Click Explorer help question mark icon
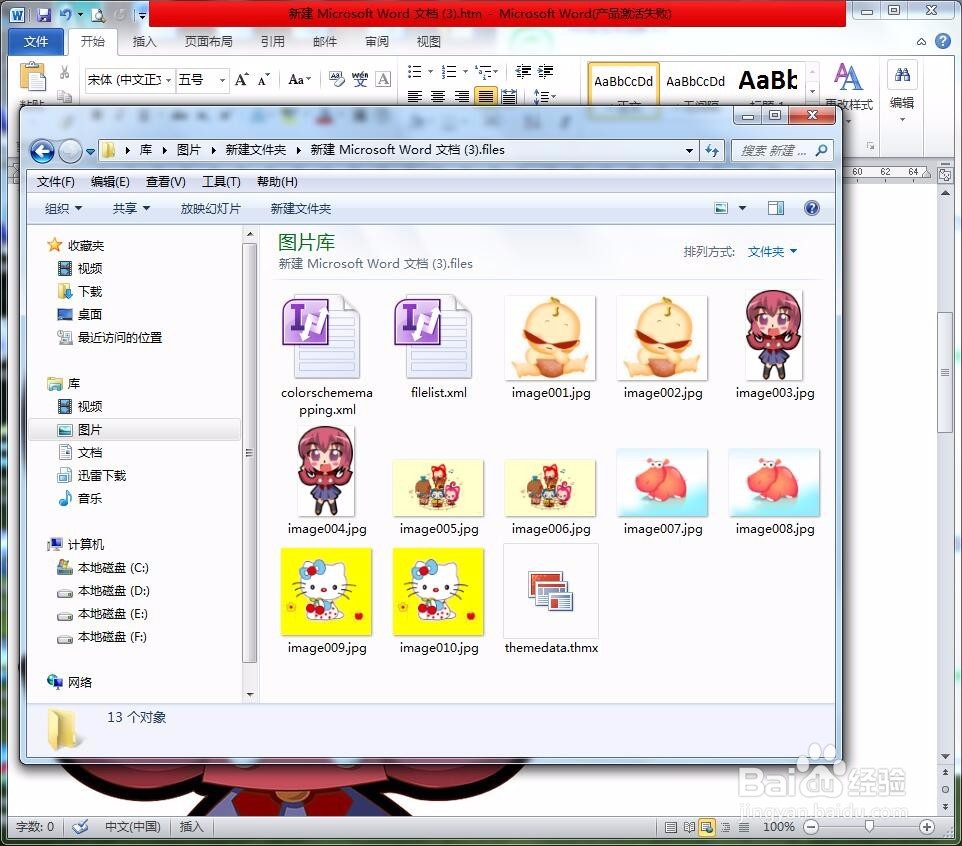The image size is (962, 846). click(812, 208)
